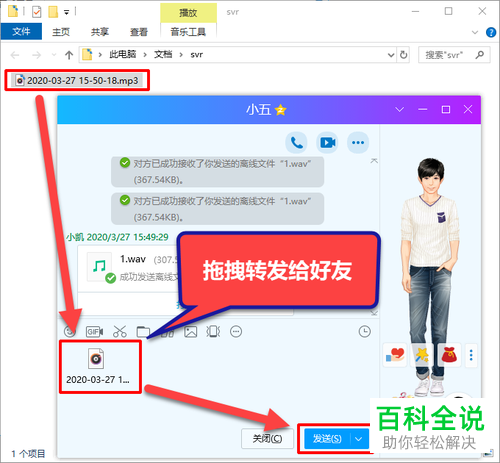Open chat history clock icon
500x463 pixels.
point(365,332)
